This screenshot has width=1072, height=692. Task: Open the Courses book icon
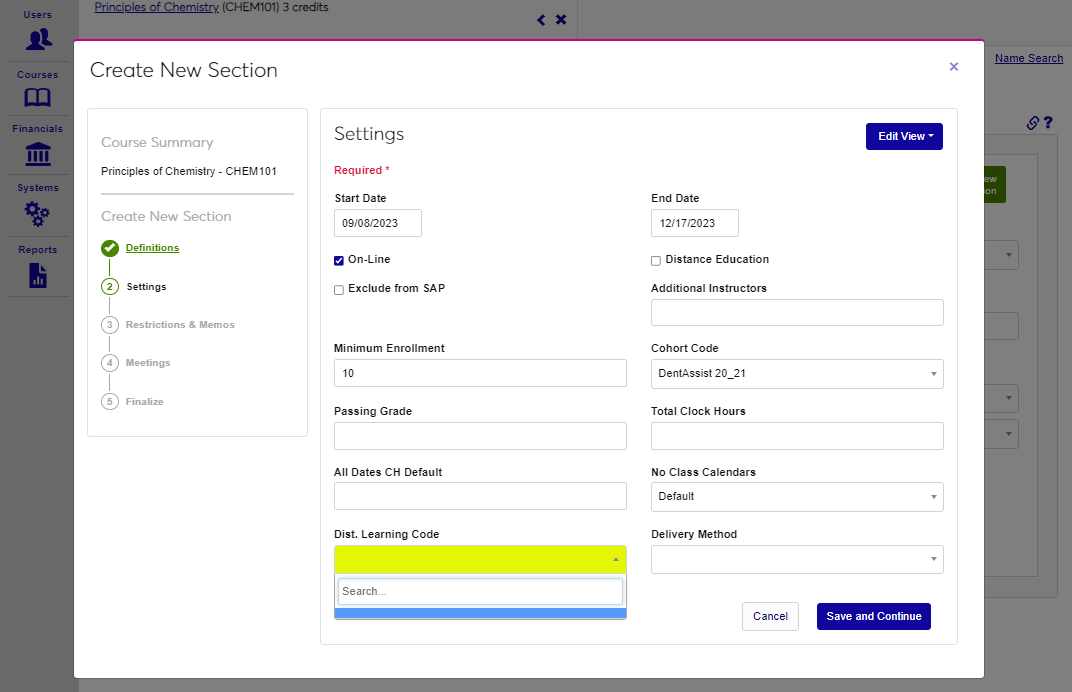[38, 98]
